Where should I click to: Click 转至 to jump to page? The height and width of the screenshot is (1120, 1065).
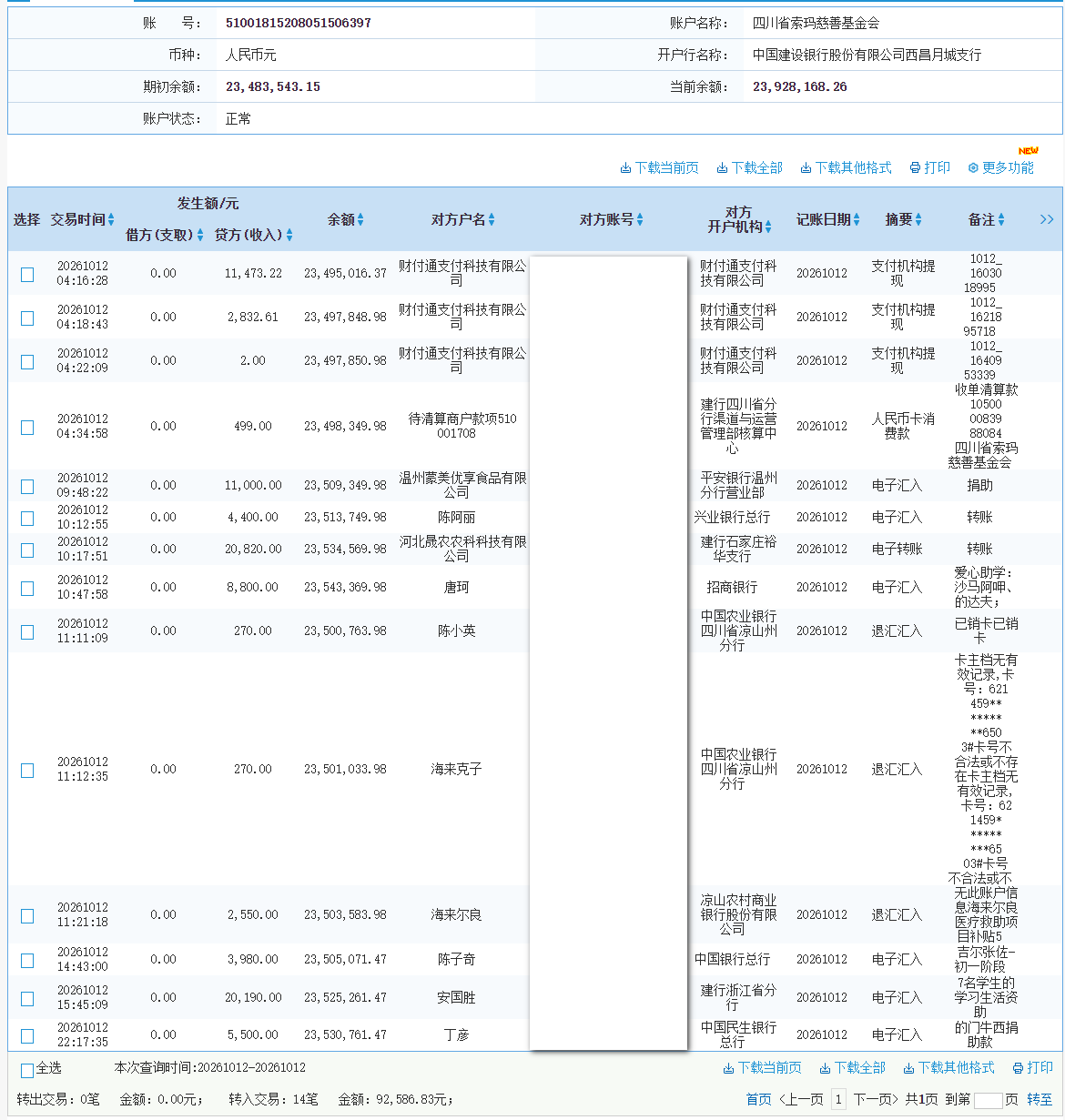pyautogui.click(x=1040, y=1099)
